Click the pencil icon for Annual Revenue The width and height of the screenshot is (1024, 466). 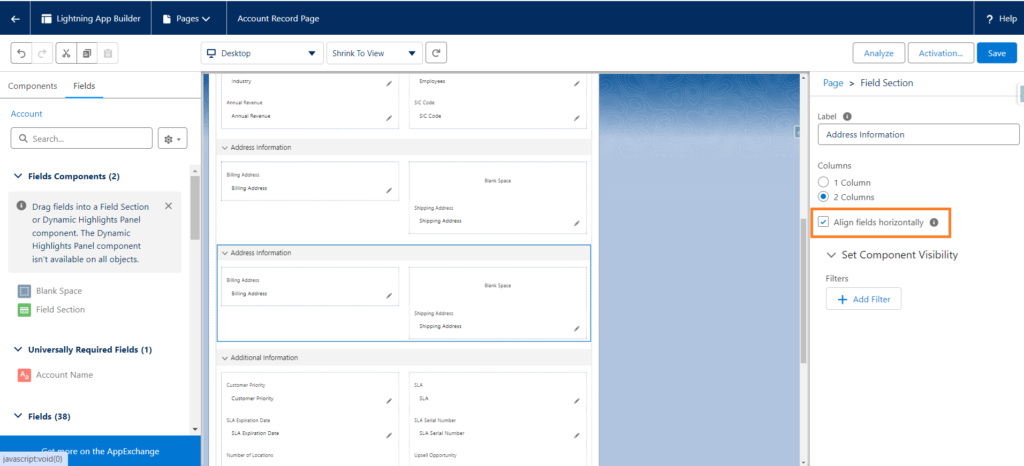tap(389, 118)
